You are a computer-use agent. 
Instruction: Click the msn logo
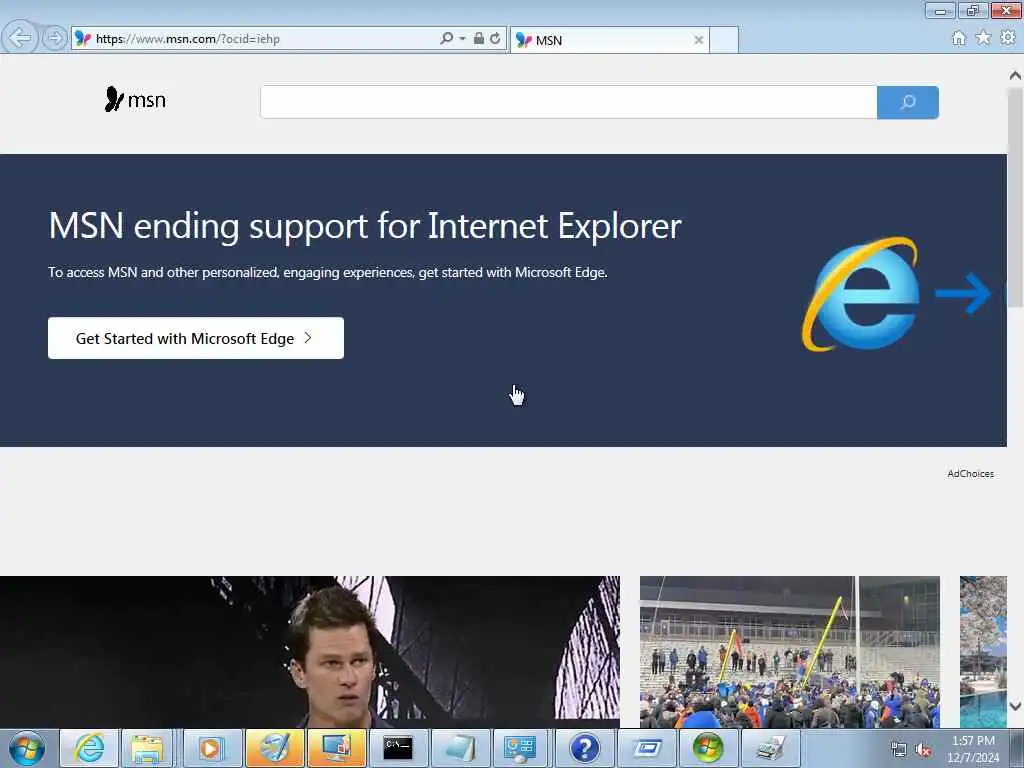click(135, 99)
